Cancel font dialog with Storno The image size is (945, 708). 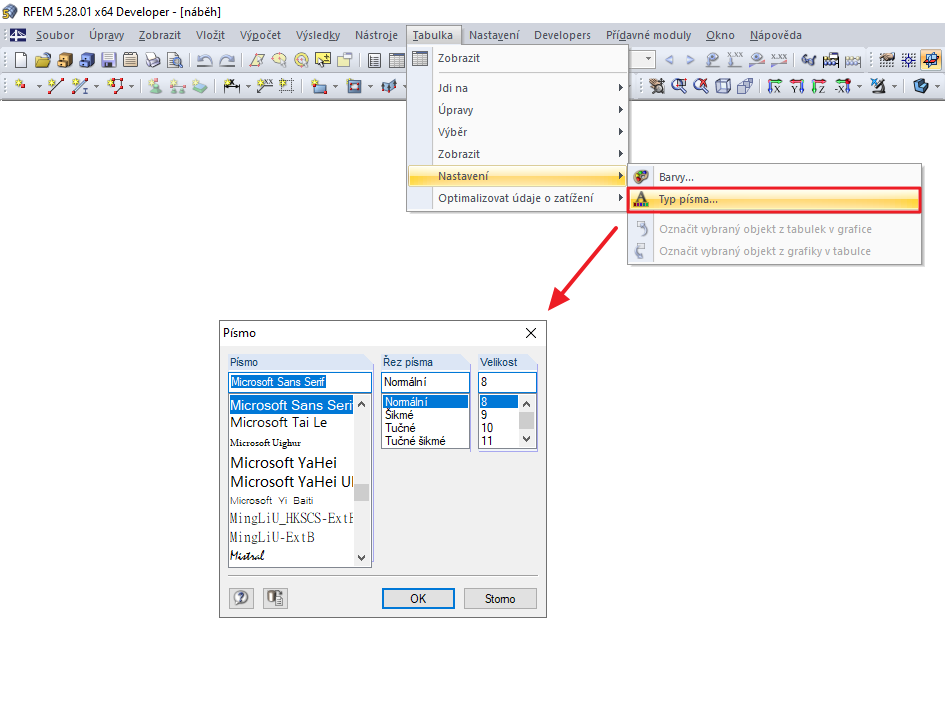click(500, 598)
